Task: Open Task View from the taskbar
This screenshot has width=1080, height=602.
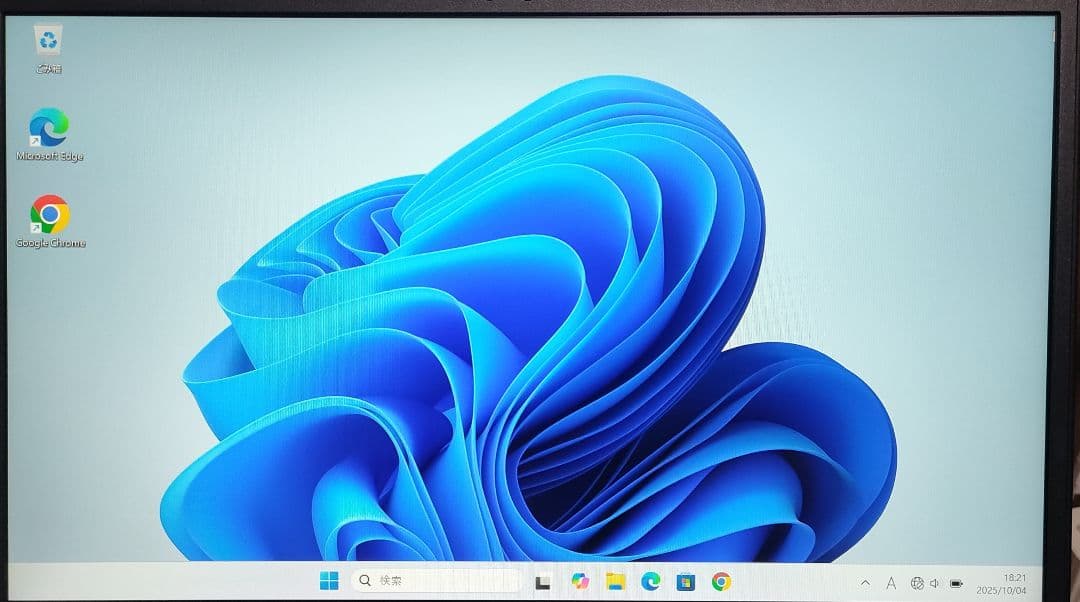Action: click(x=542, y=582)
